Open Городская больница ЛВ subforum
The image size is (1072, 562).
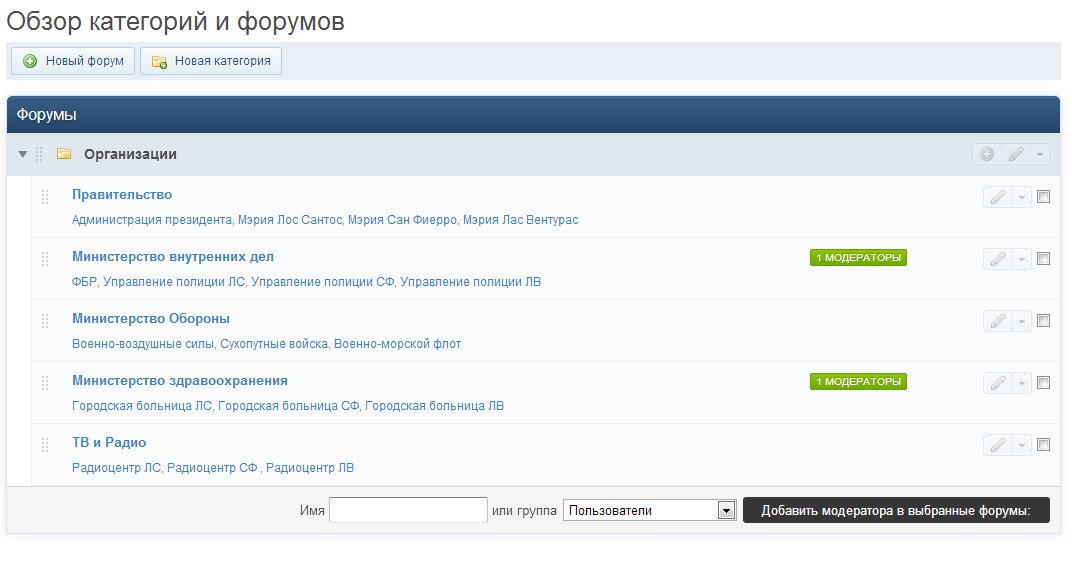pyautogui.click(x=434, y=406)
